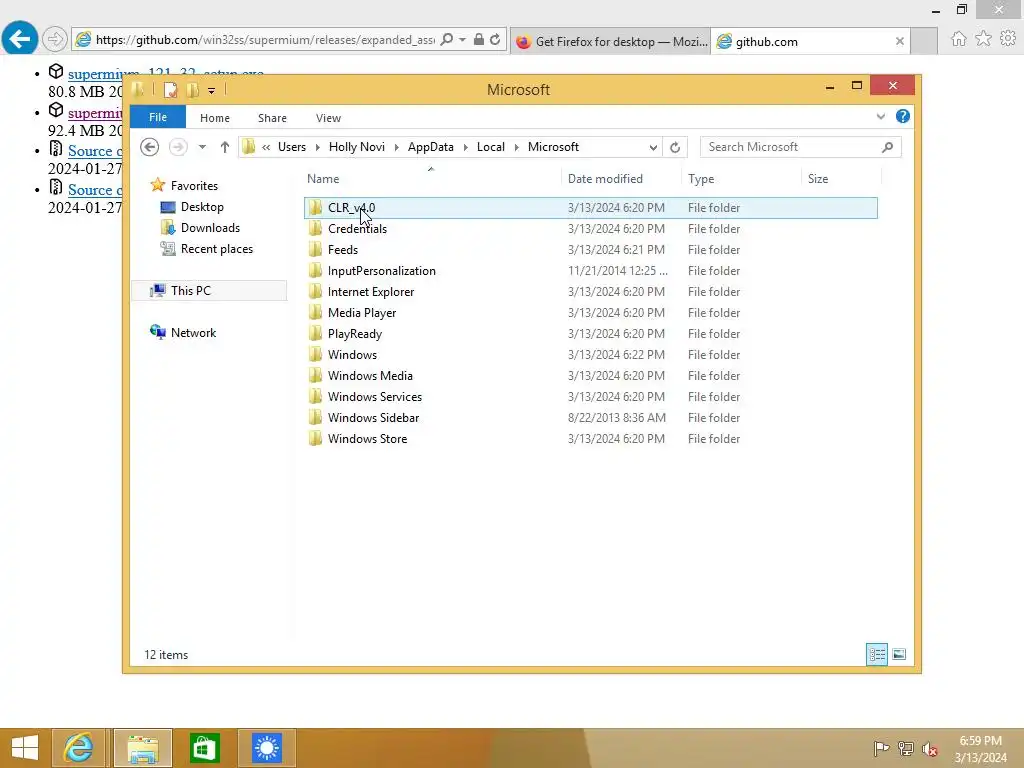This screenshot has height=768, width=1024.
Task: Click the Explorer forward navigation arrow
Action: (178, 147)
